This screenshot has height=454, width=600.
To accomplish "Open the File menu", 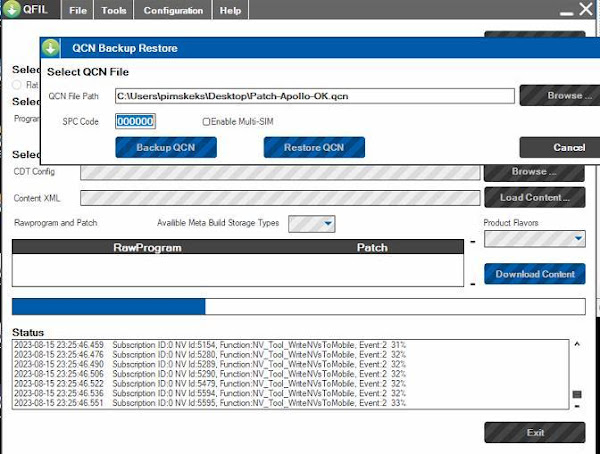I will (77, 11).
